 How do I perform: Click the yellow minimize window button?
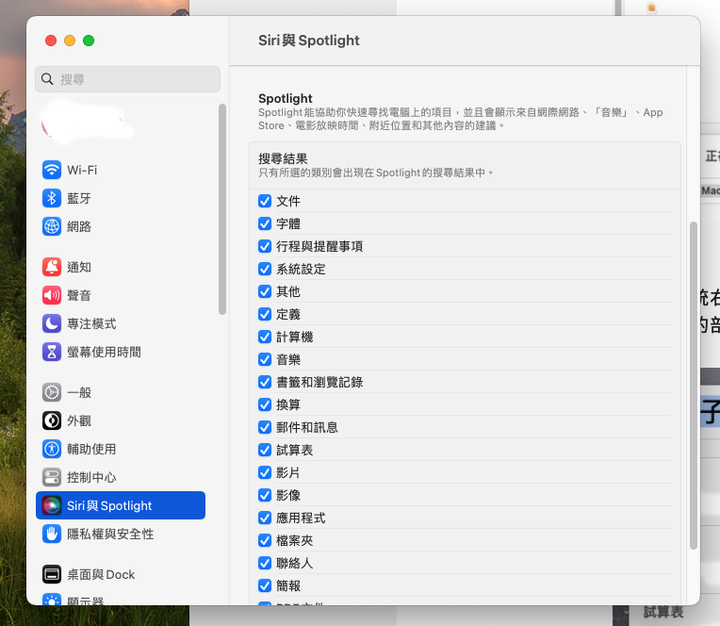coord(70,40)
